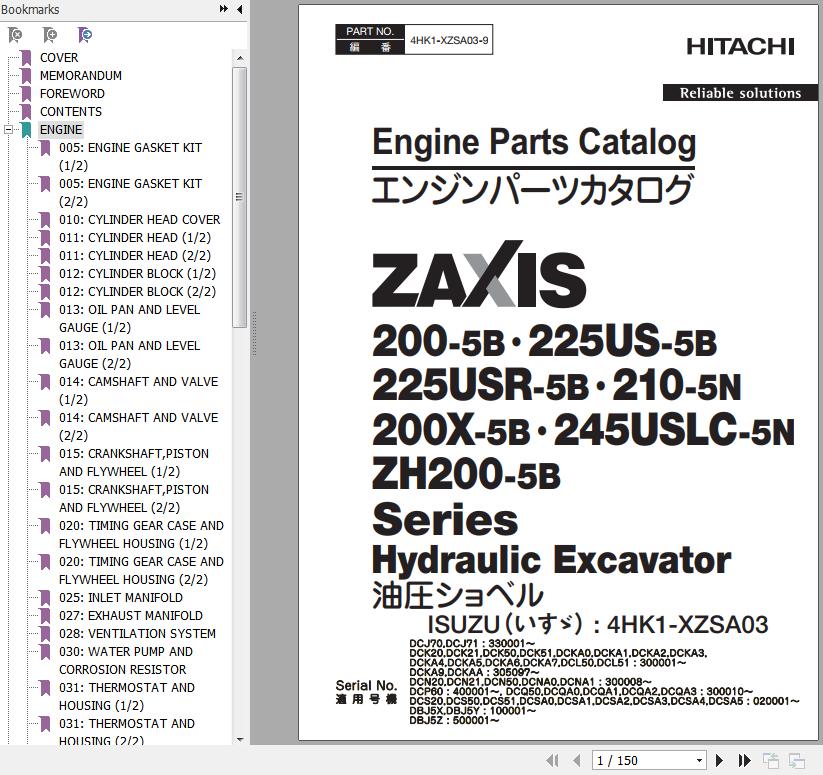823x775 pixels.
Task: Open 013: Oil Pan and Level Gauge (2/2)
Action: 130,355
